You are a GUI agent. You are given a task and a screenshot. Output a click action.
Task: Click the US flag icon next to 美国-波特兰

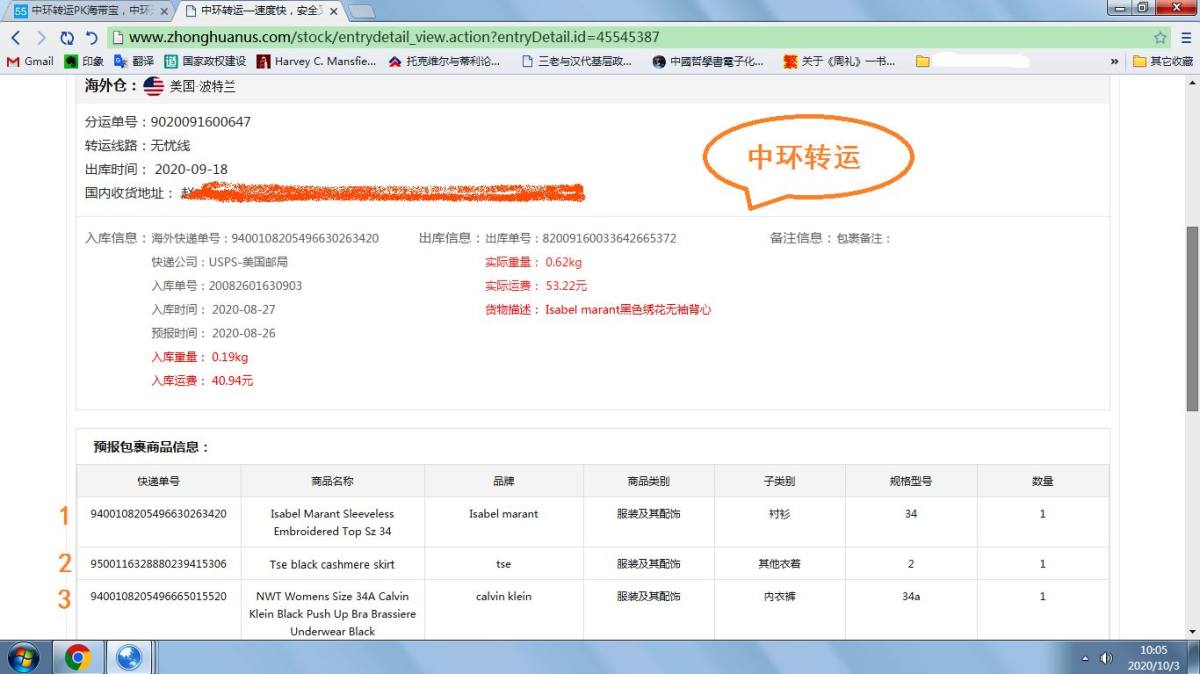(153, 86)
